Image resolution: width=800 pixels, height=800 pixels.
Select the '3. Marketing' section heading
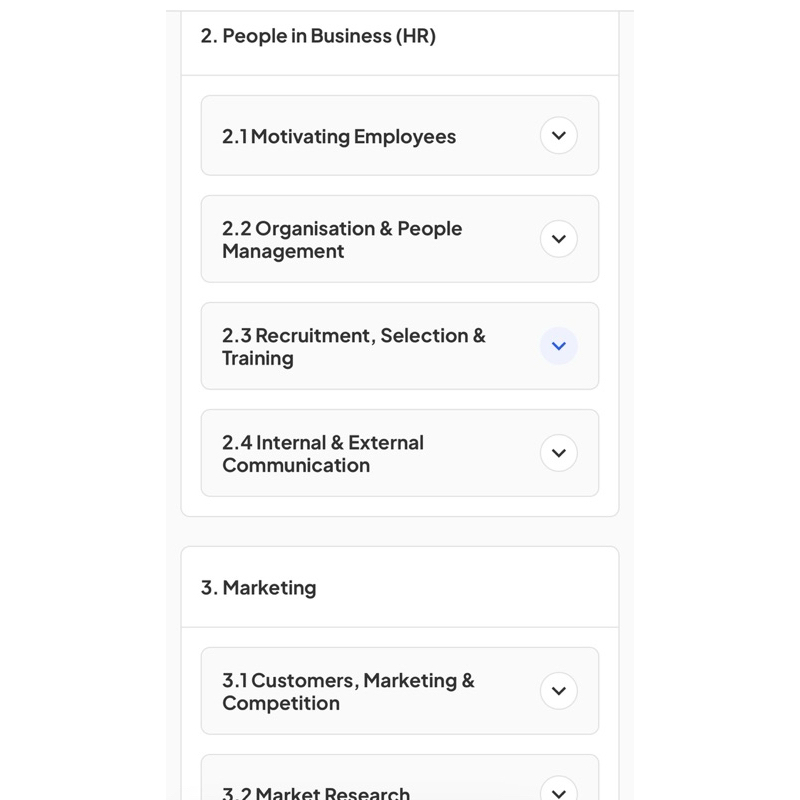pyautogui.click(x=258, y=588)
